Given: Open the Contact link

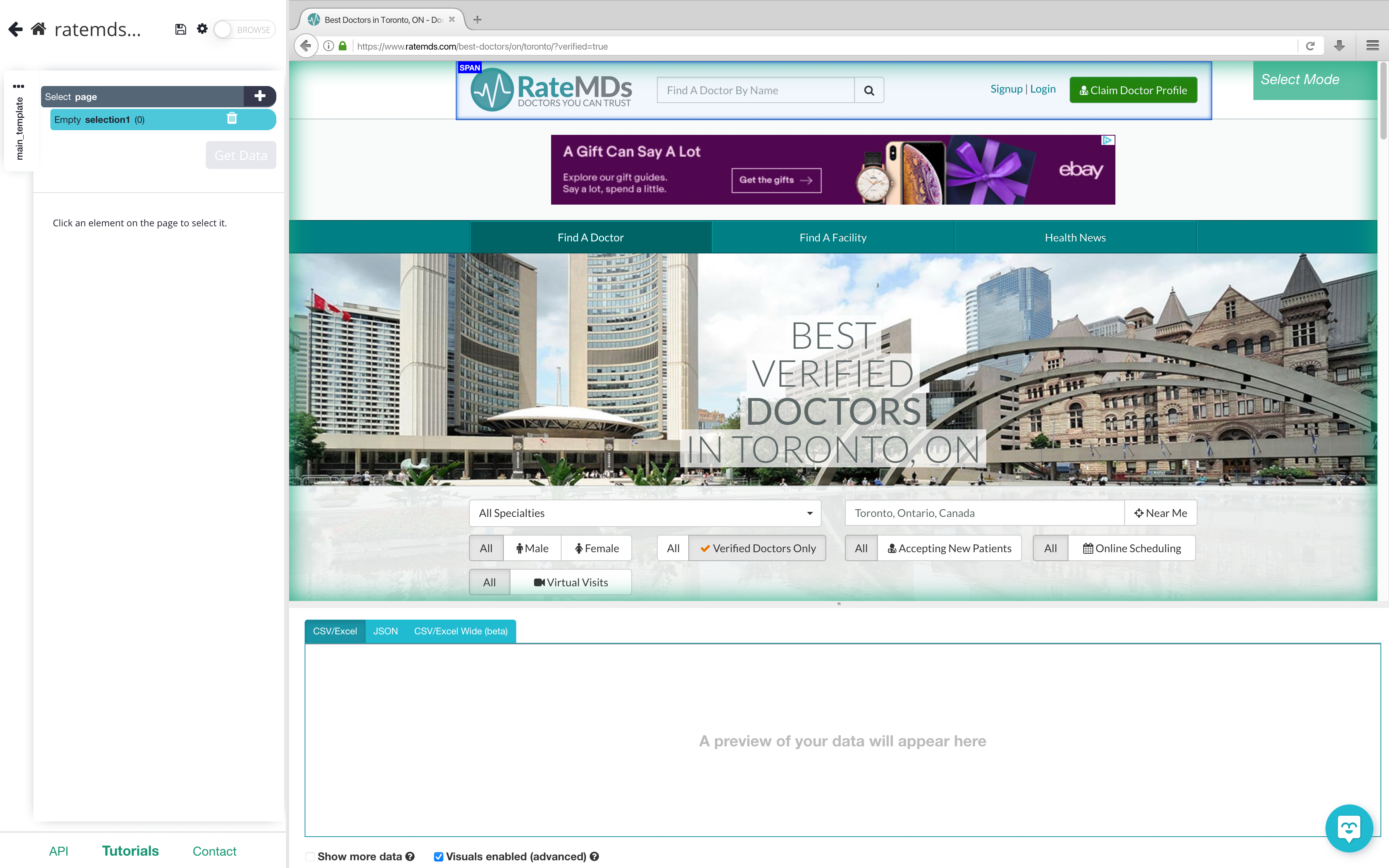Looking at the screenshot, I should click(214, 851).
